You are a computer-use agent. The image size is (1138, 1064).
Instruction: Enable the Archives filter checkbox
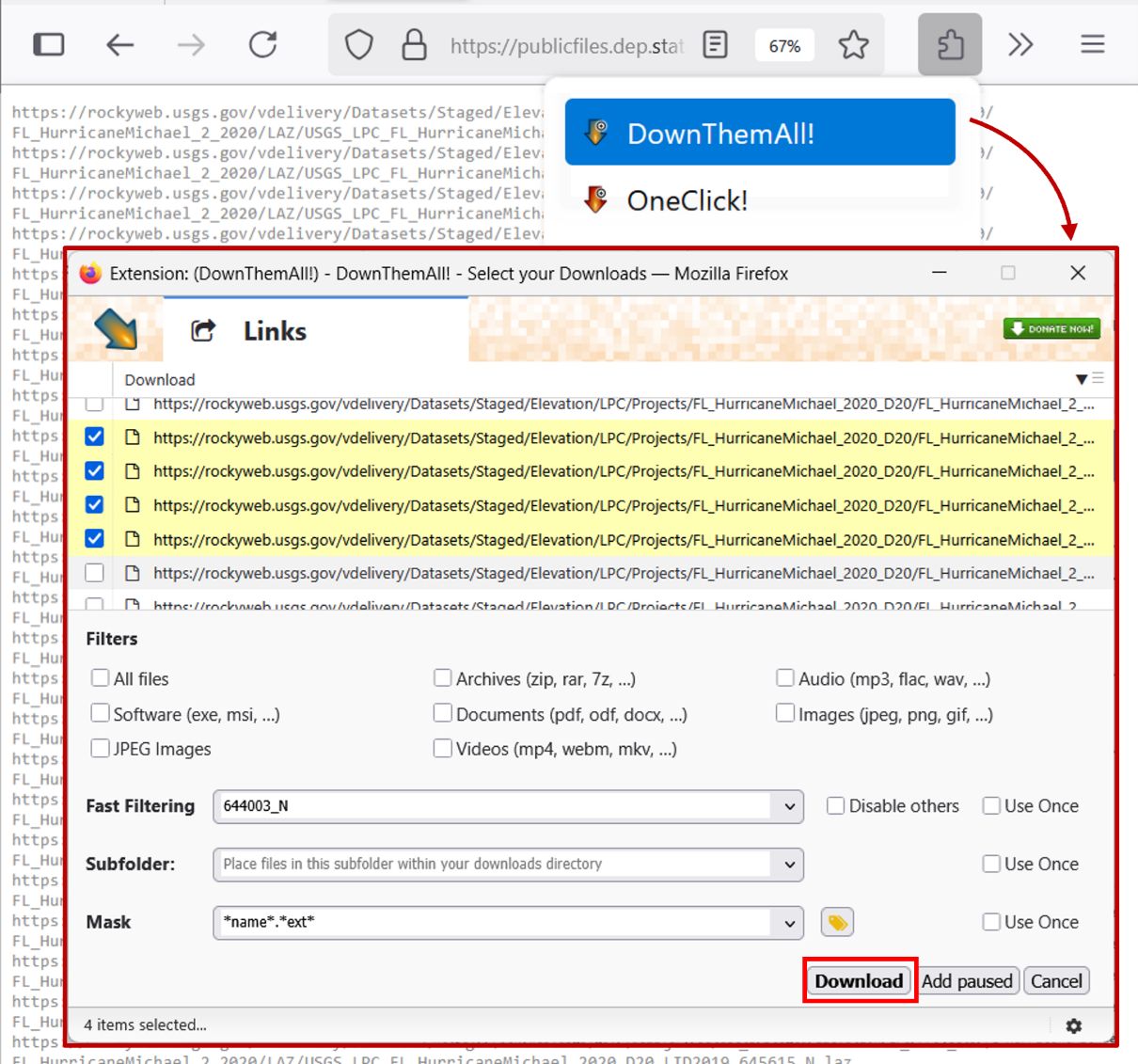[443, 677]
